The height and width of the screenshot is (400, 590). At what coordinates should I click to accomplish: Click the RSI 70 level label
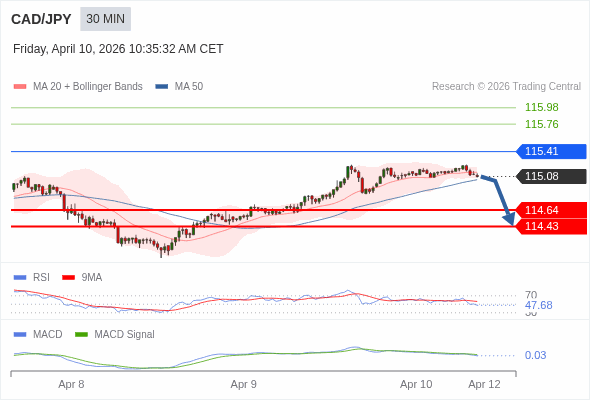(x=531, y=295)
